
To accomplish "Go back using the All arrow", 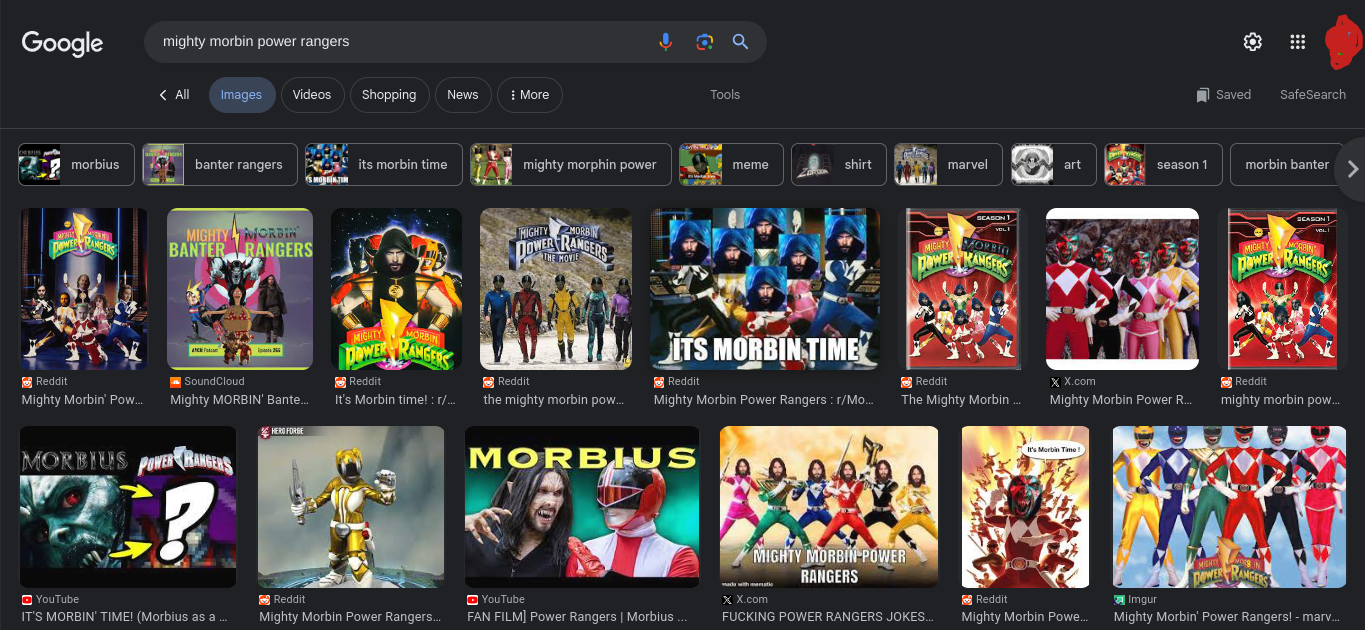I will coord(174,95).
